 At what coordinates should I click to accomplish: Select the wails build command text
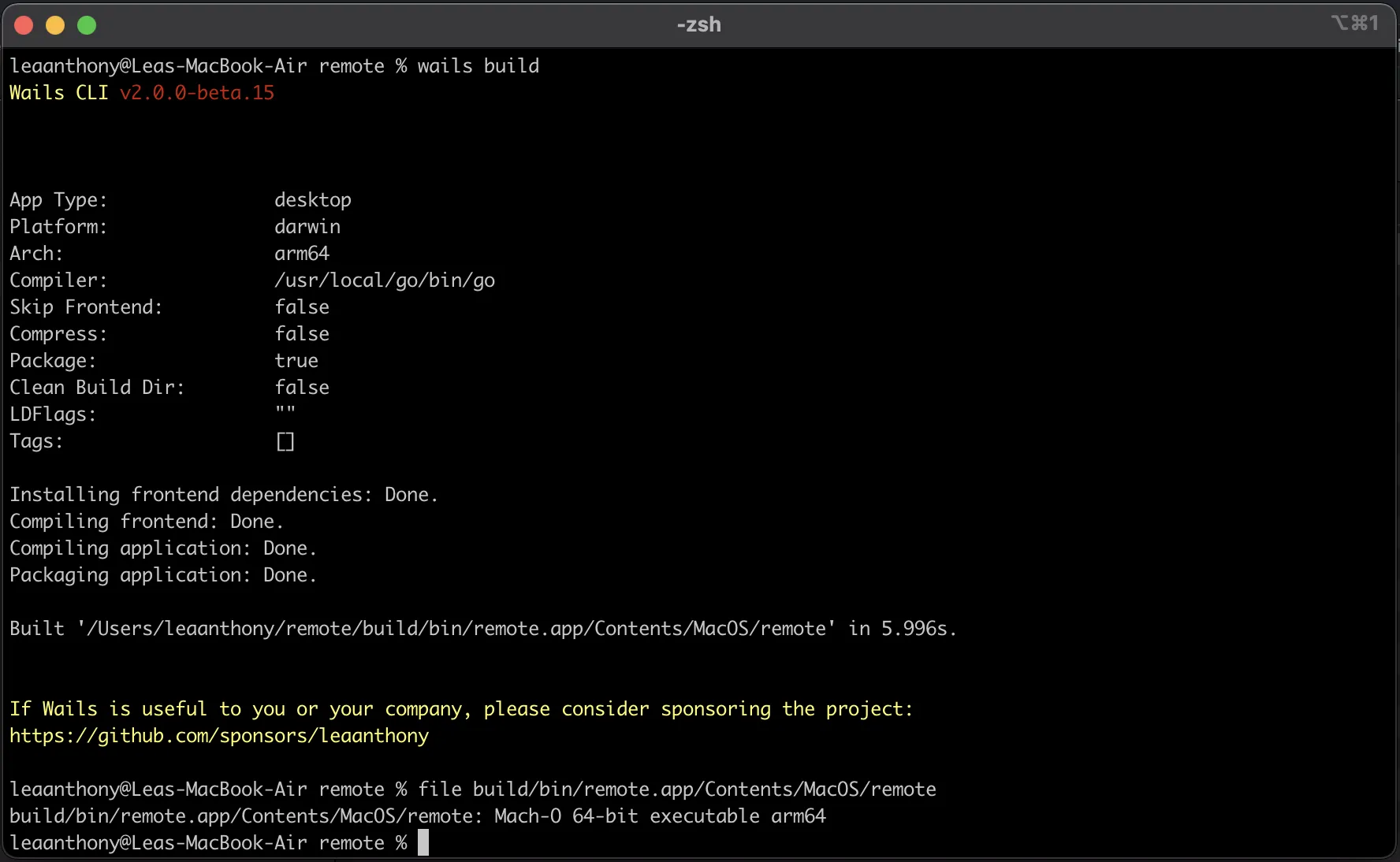tap(478, 66)
